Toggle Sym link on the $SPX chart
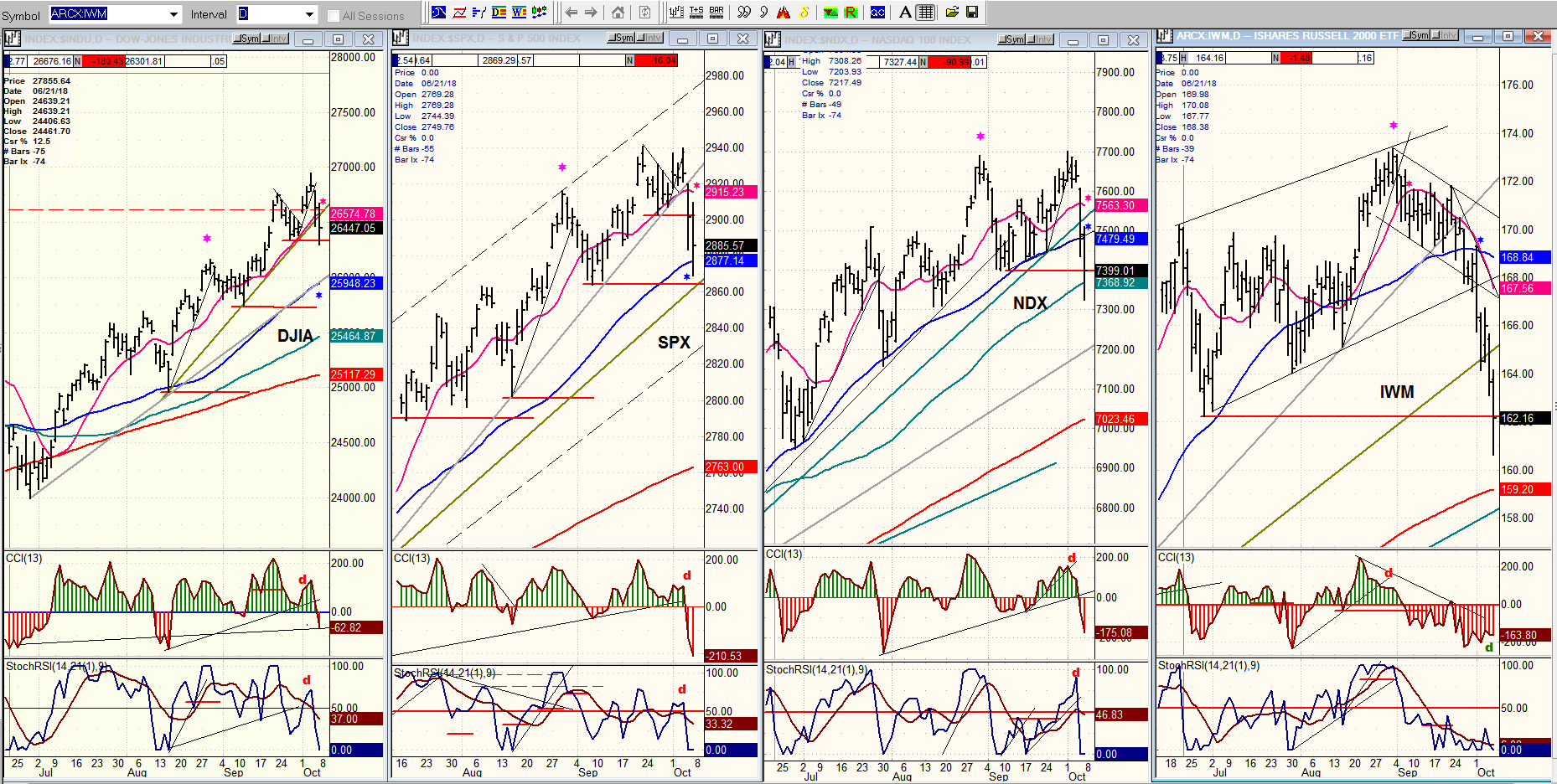1557x784 pixels. coord(621,38)
